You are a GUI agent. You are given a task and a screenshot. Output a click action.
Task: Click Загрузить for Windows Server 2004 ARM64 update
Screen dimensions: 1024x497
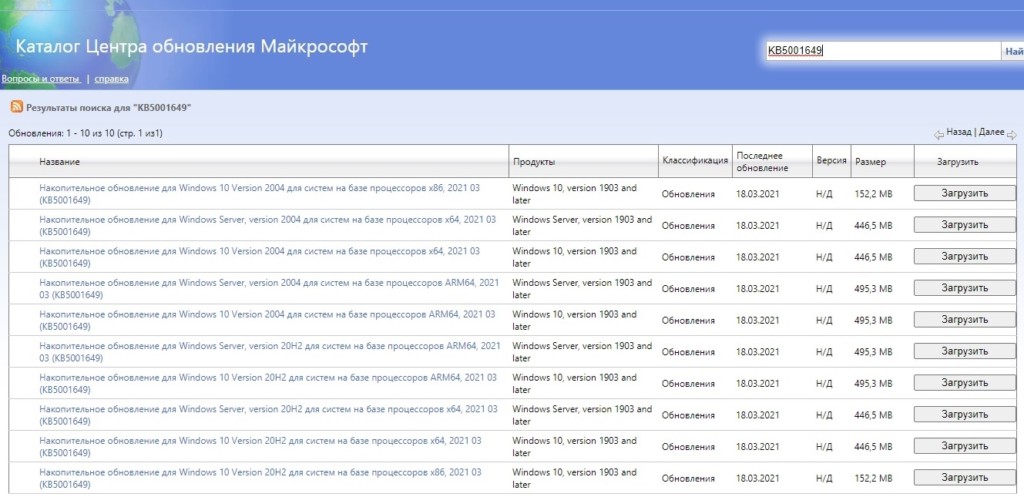[x=965, y=288]
